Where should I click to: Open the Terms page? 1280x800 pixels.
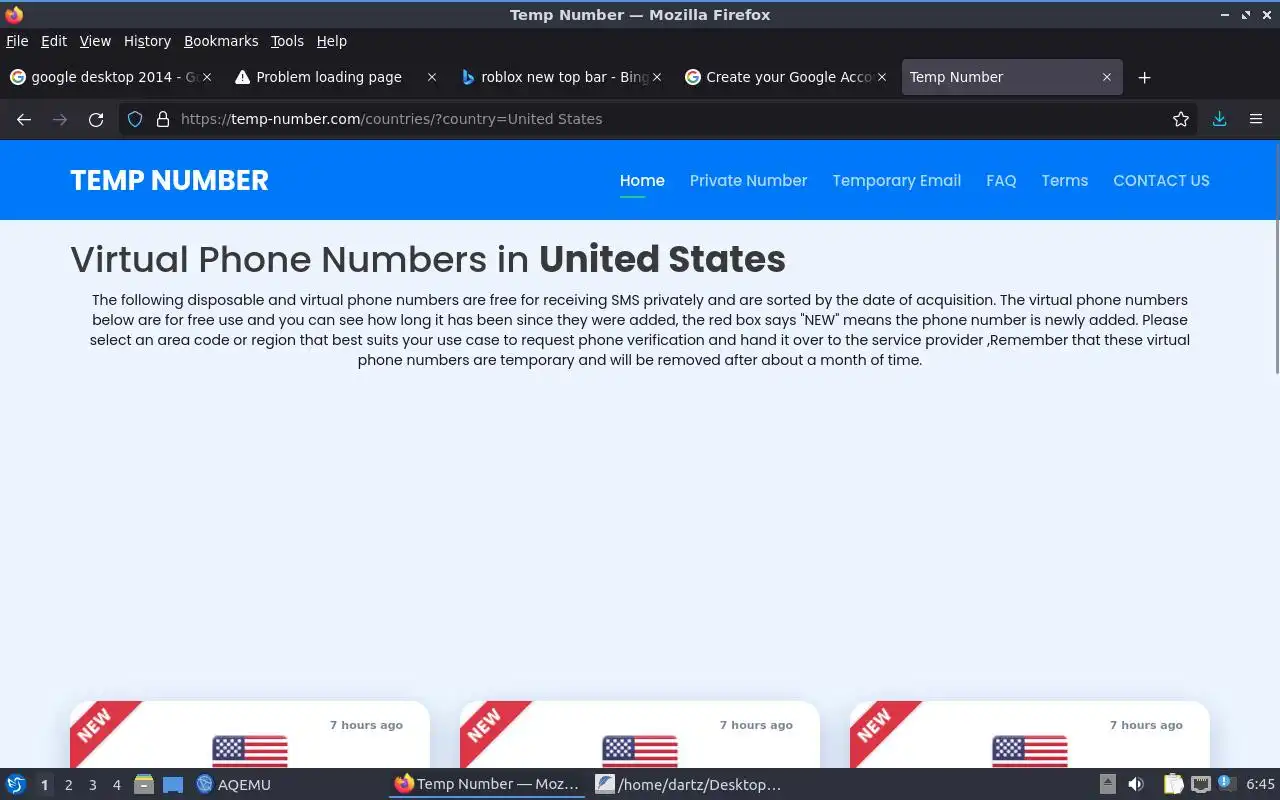[1064, 181]
